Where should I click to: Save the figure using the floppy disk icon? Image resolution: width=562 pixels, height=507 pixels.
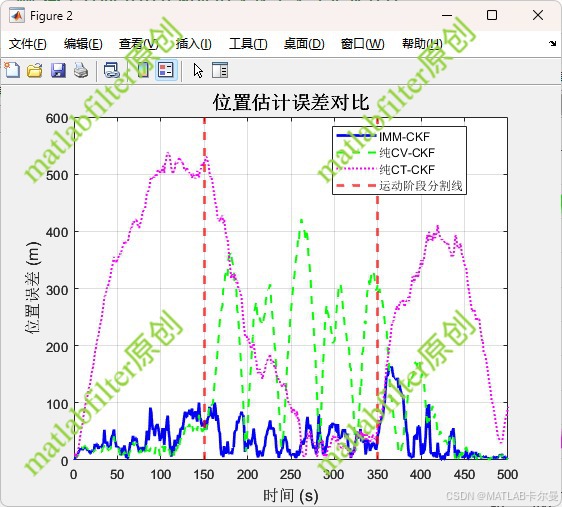pos(58,70)
